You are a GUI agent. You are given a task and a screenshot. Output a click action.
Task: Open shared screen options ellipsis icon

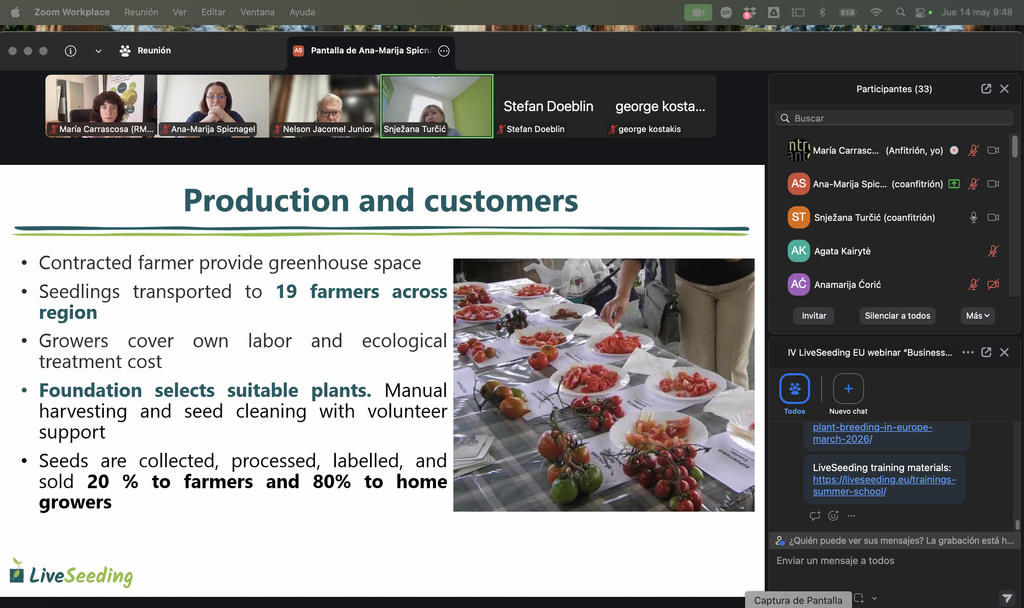pyautogui.click(x=443, y=51)
